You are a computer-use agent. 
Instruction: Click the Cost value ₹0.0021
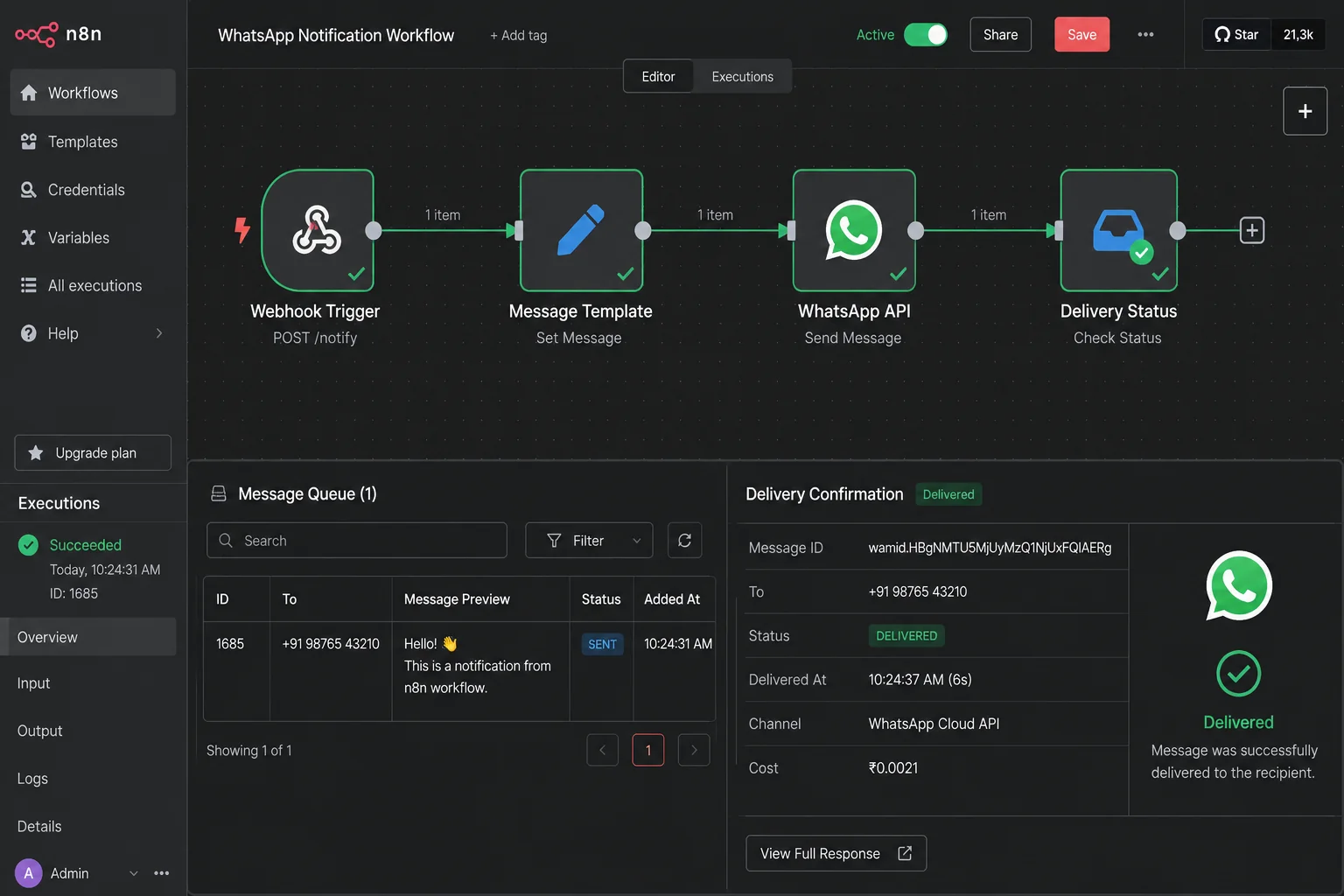click(893, 768)
